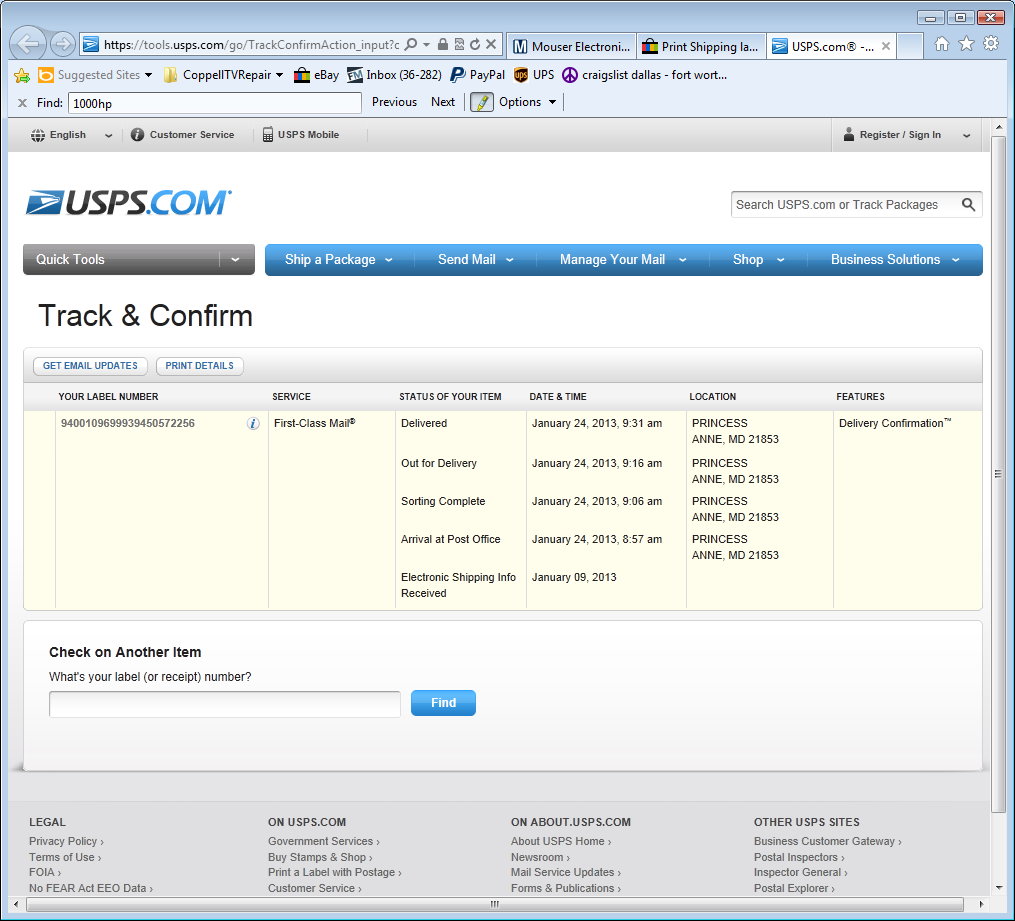Click Previous in the Find bar

click(394, 102)
